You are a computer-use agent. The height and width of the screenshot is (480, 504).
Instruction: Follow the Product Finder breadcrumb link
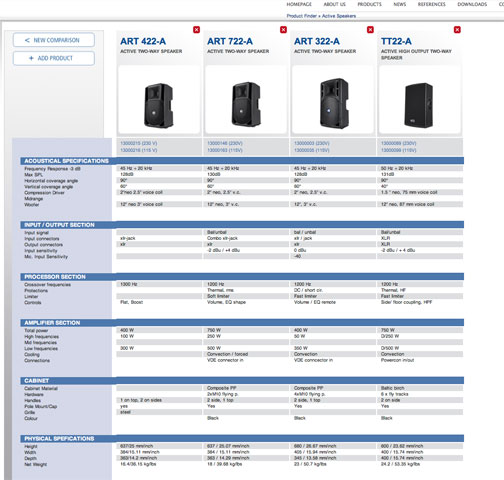302,16
